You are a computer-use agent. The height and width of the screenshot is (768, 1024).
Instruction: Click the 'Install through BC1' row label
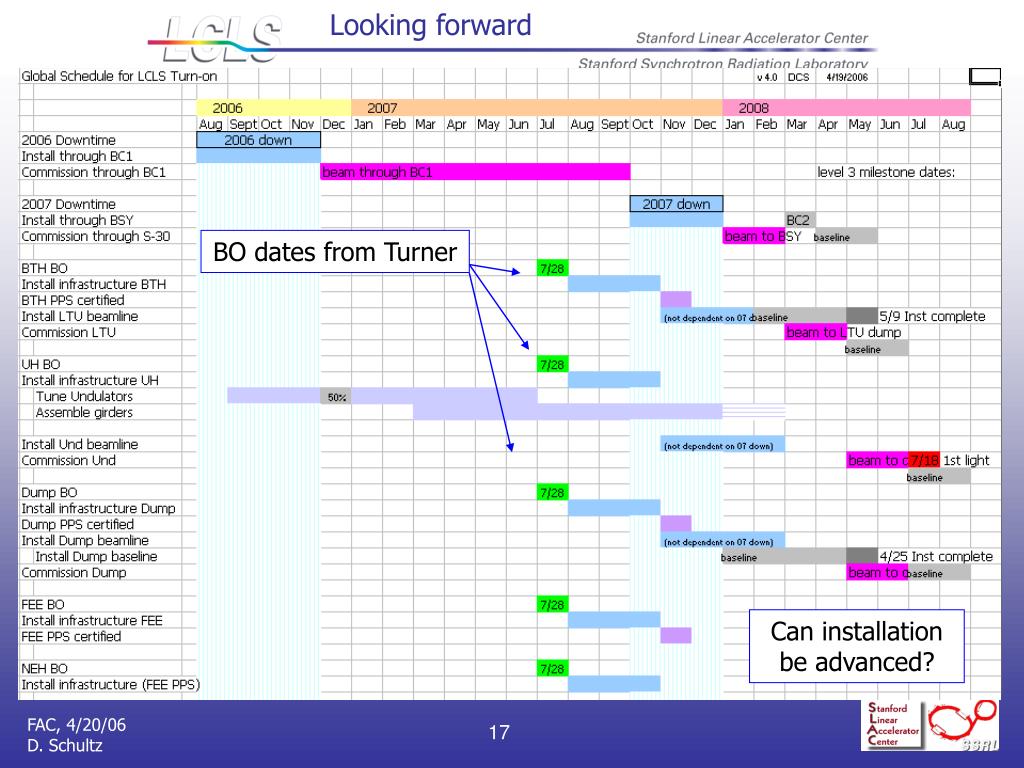pos(77,156)
